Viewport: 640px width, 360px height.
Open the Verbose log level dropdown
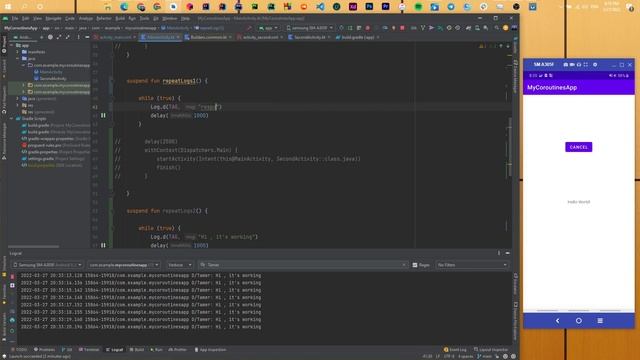pos(179,265)
